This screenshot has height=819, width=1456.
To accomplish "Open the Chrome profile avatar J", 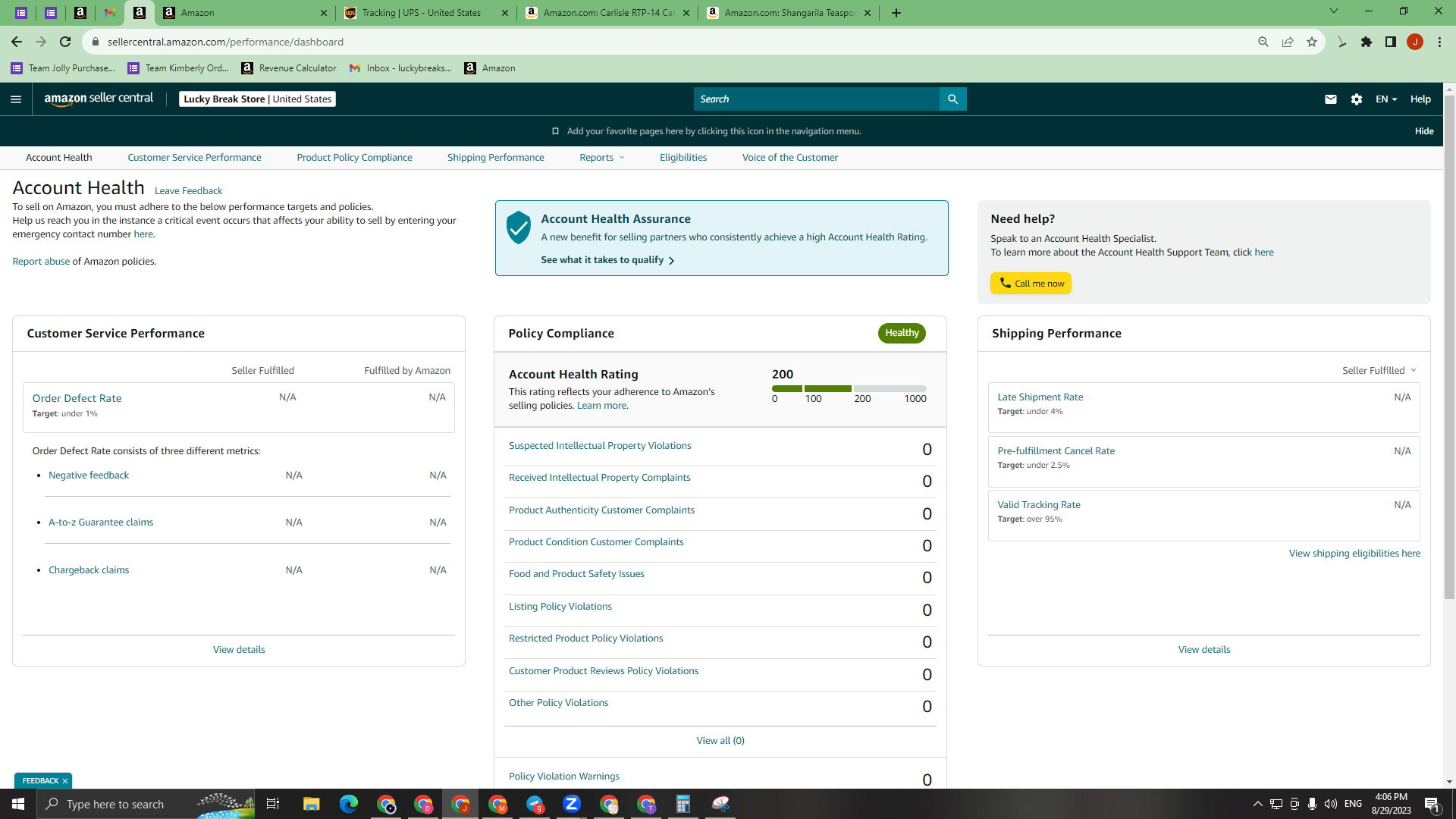I will [x=1415, y=42].
